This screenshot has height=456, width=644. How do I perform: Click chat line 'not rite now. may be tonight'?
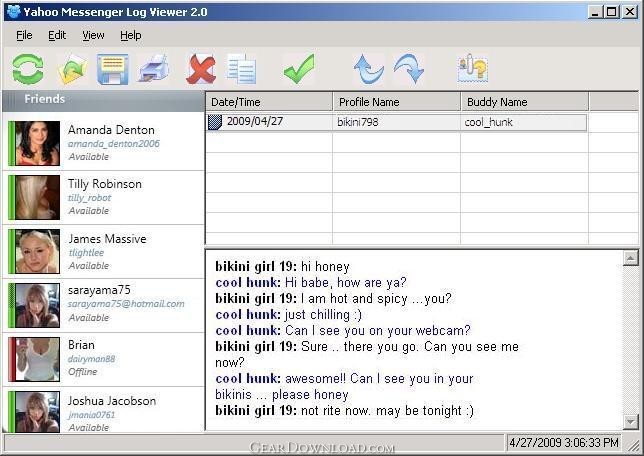[x=344, y=410]
